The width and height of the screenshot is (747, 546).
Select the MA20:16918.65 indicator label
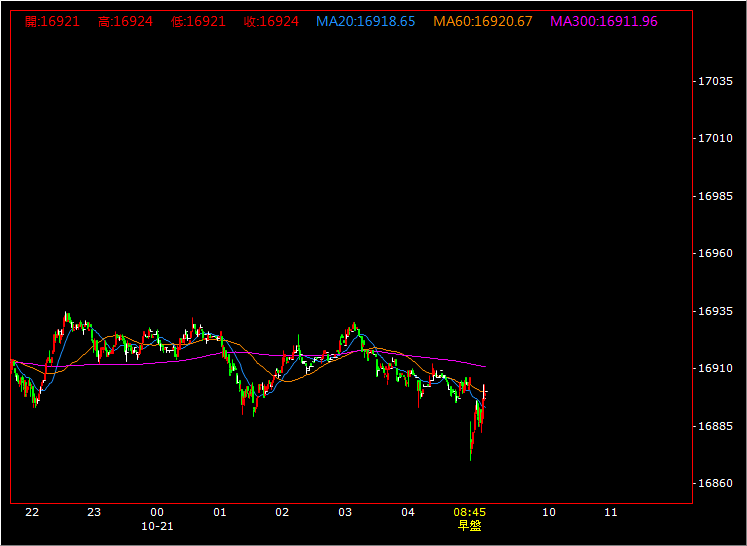[x=366, y=21]
